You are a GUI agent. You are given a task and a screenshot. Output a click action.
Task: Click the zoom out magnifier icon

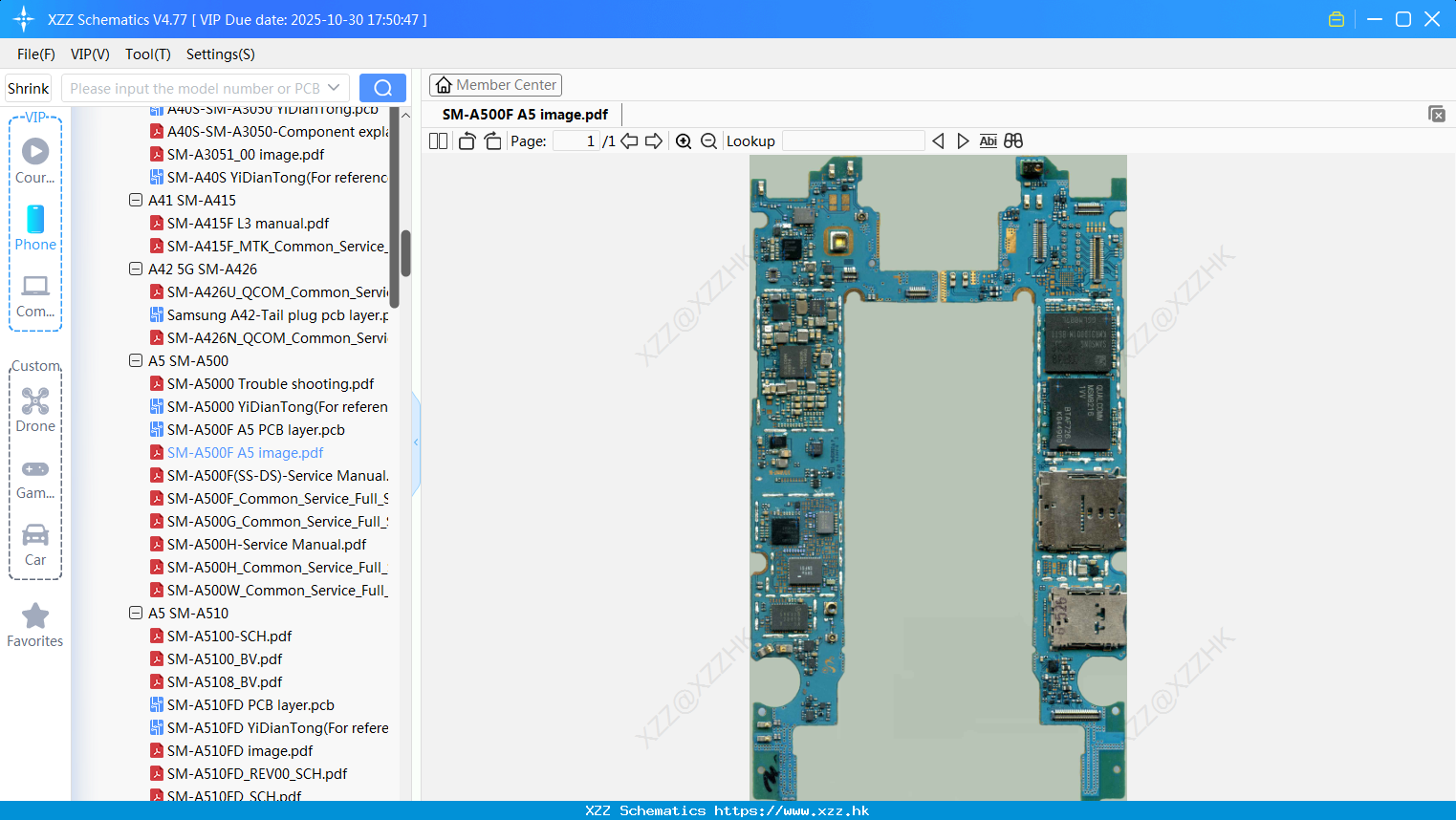pyautogui.click(x=708, y=141)
